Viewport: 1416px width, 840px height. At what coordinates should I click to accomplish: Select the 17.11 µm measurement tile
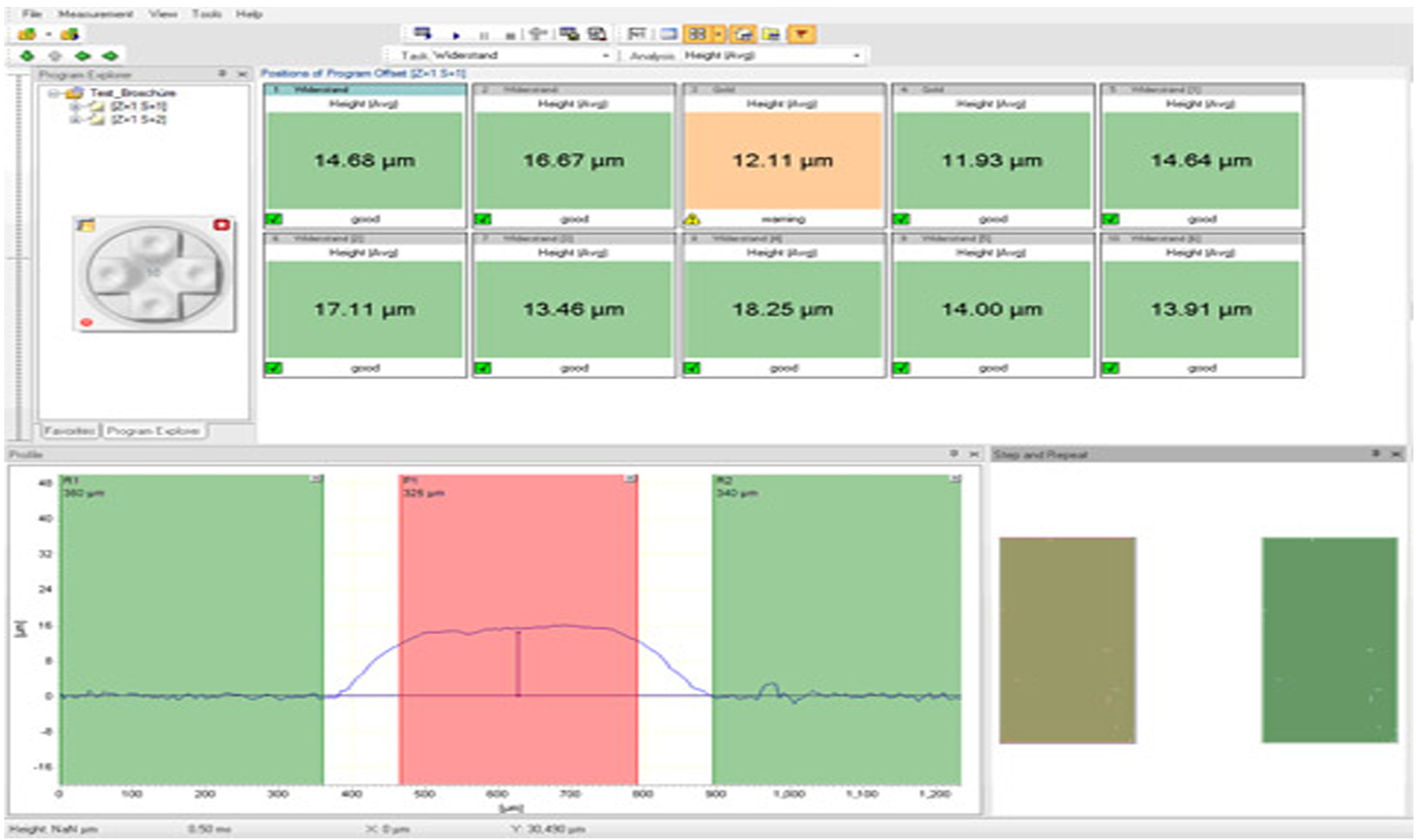point(365,309)
